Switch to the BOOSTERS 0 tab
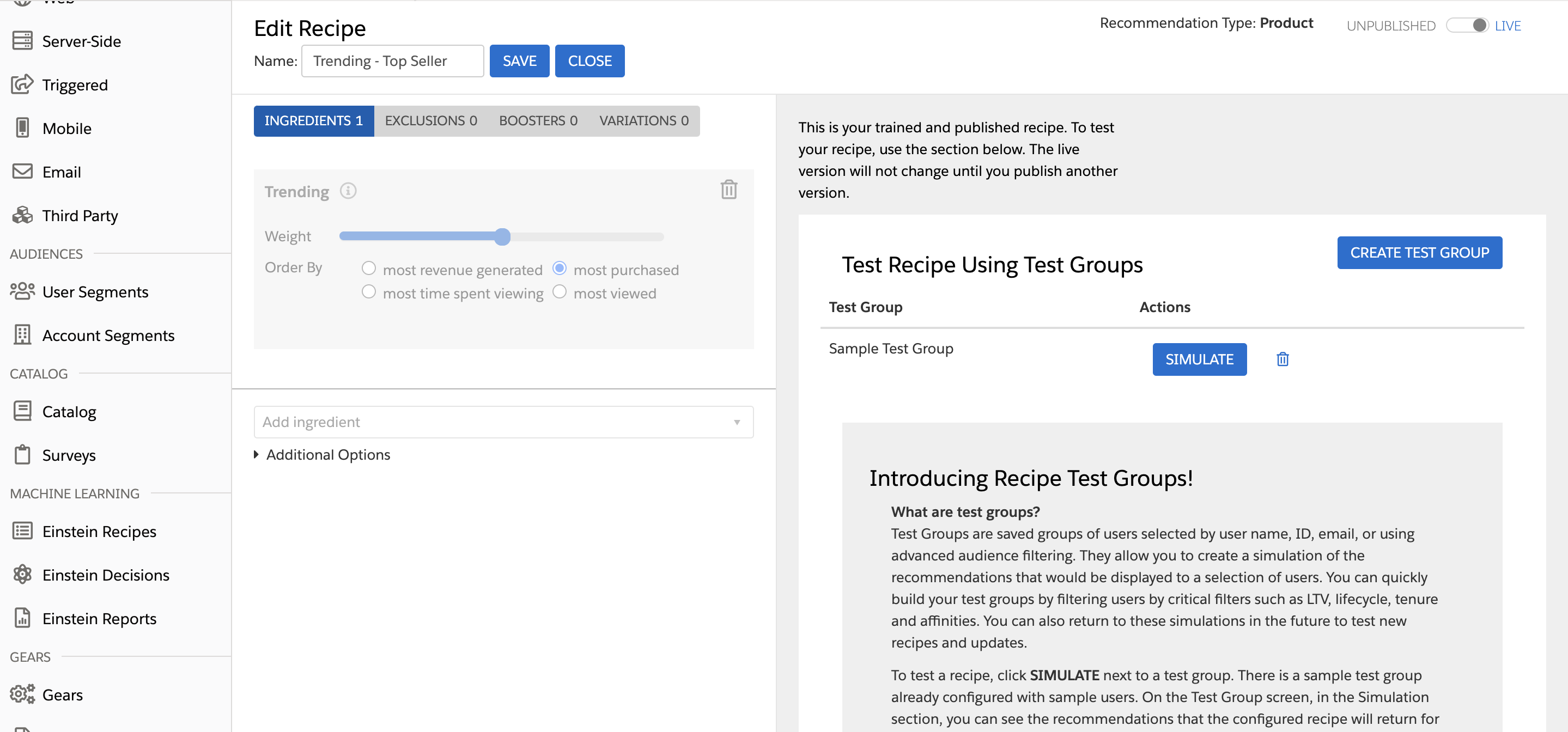 click(538, 120)
